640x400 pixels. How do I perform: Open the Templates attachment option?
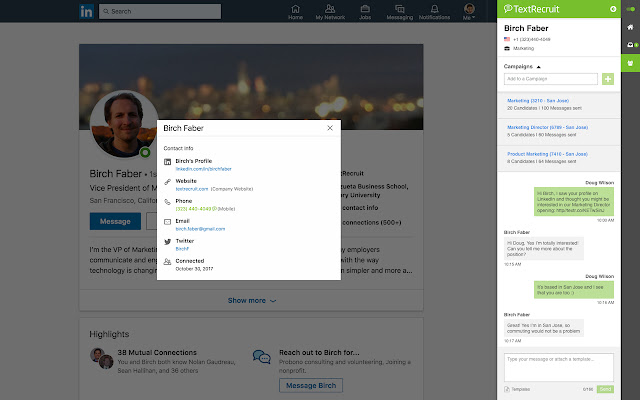pyautogui.click(x=517, y=389)
